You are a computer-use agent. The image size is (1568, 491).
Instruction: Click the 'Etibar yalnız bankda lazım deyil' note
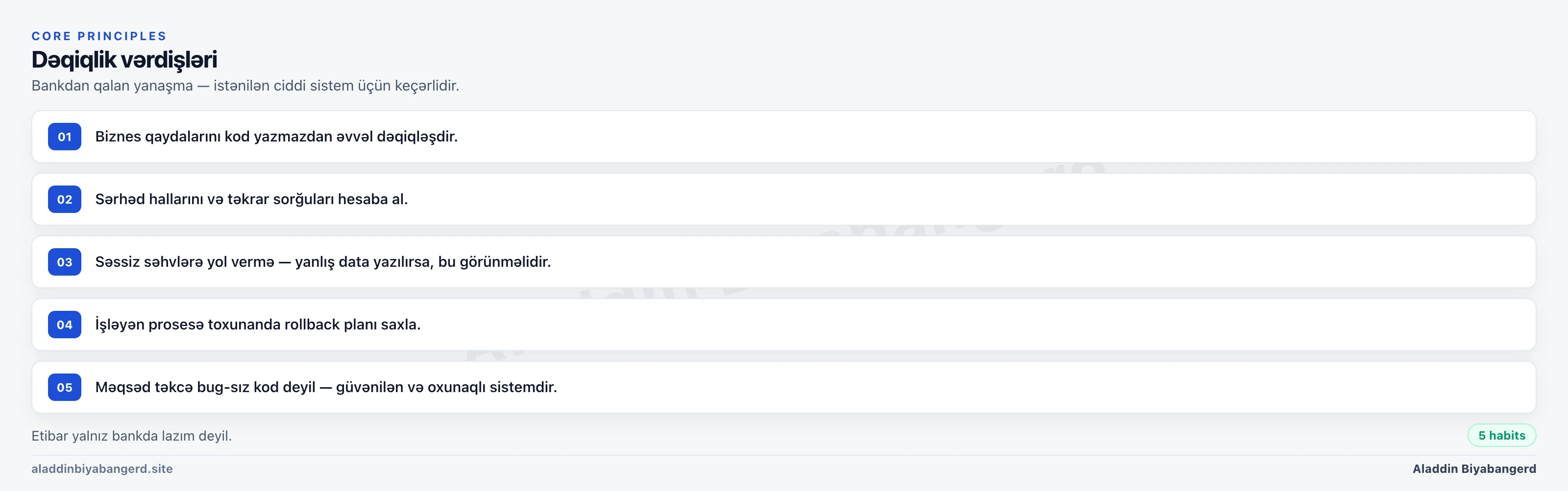pos(131,436)
